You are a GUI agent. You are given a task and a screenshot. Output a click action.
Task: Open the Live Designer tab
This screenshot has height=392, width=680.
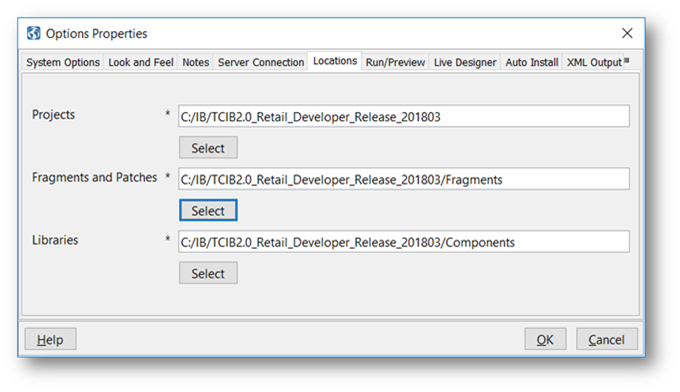click(x=465, y=62)
